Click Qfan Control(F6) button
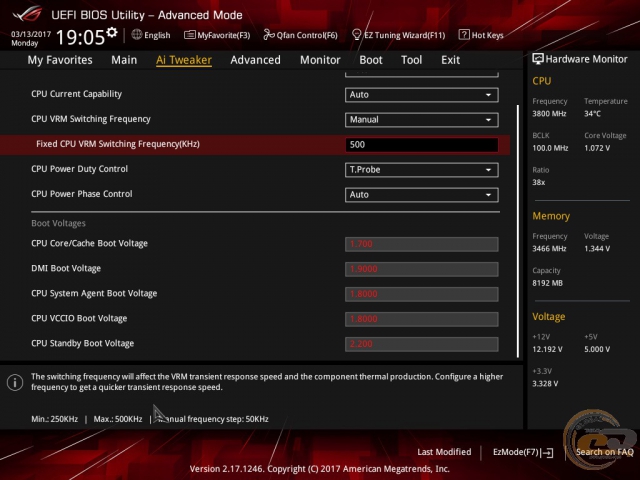The image size is (640, 480). (300, 35)
